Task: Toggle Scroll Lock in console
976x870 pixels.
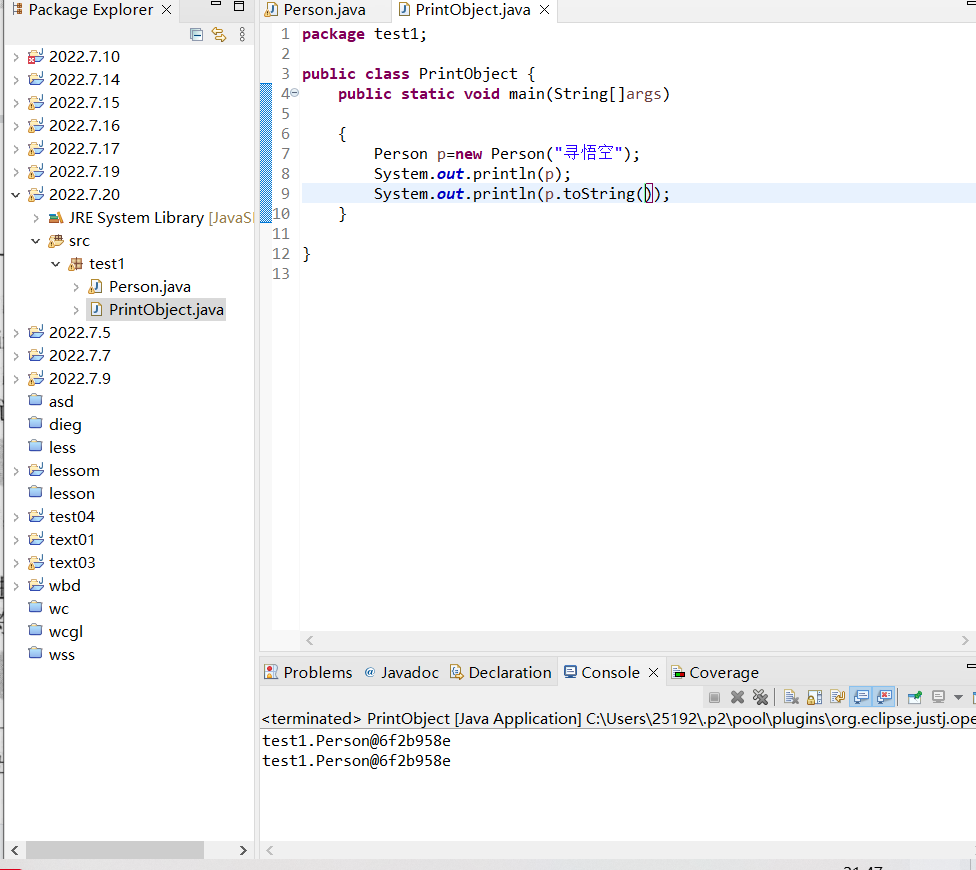Action: tap(814, 698)
